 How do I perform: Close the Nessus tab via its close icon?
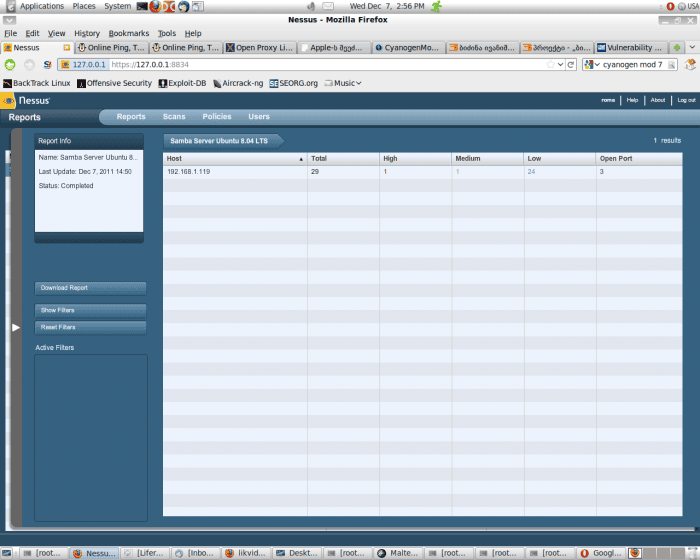tap(67, 47)
